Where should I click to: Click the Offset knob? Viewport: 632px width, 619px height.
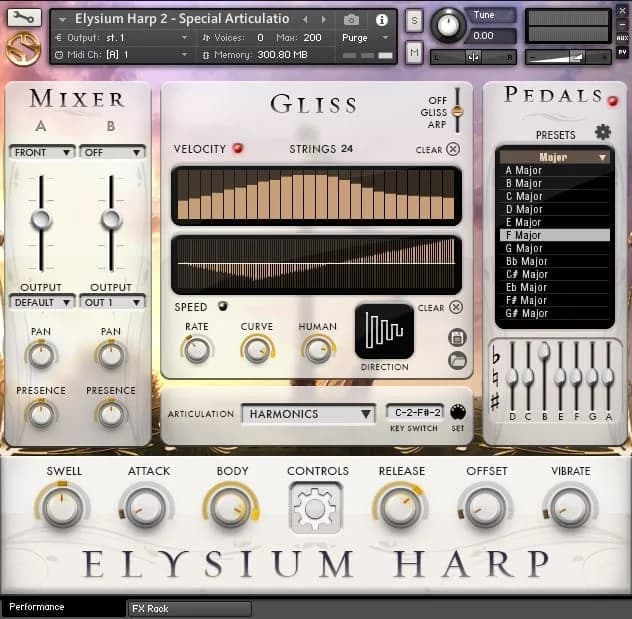pyautogui.click(x=485, y=508)
